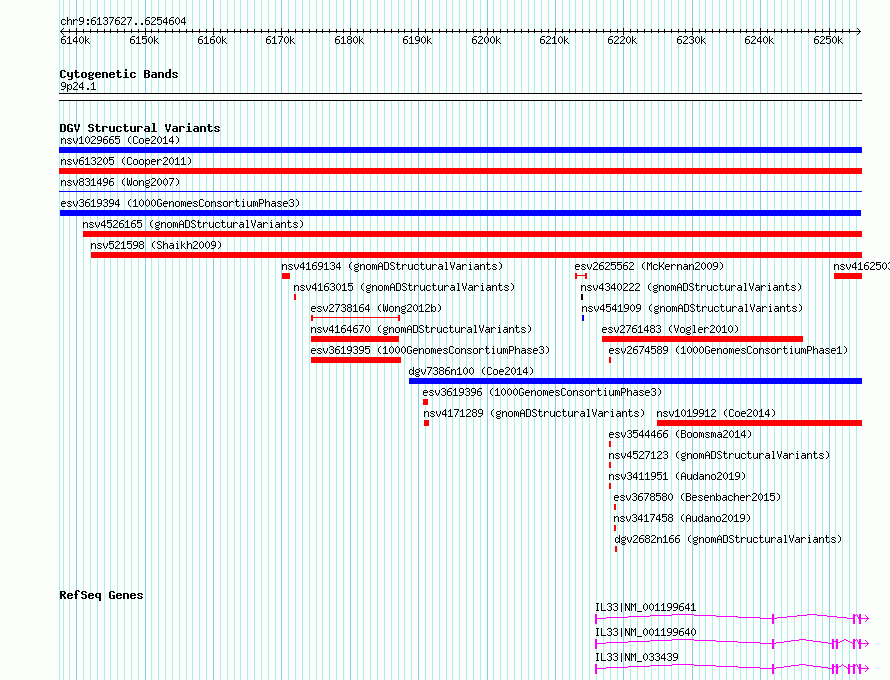
Task: Select the blue bar under nsv1029665
Action: coord(460,150)
